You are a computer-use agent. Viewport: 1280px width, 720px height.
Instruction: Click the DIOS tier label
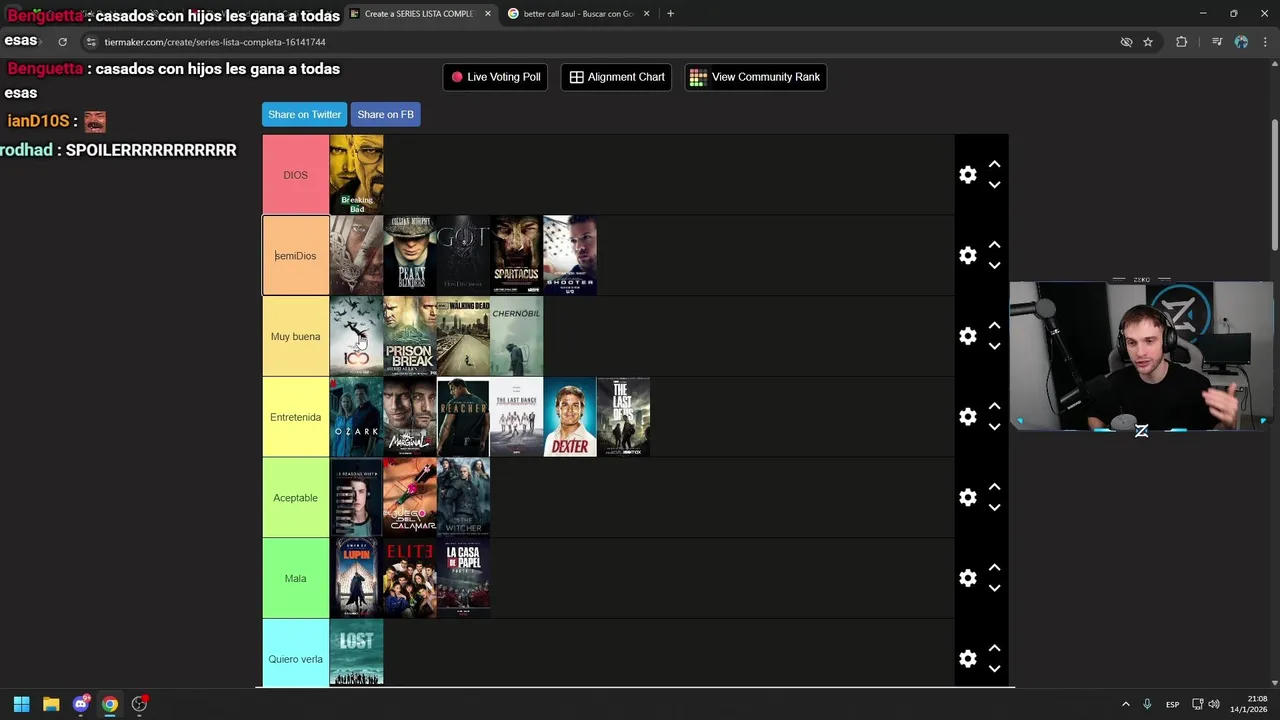295,175
